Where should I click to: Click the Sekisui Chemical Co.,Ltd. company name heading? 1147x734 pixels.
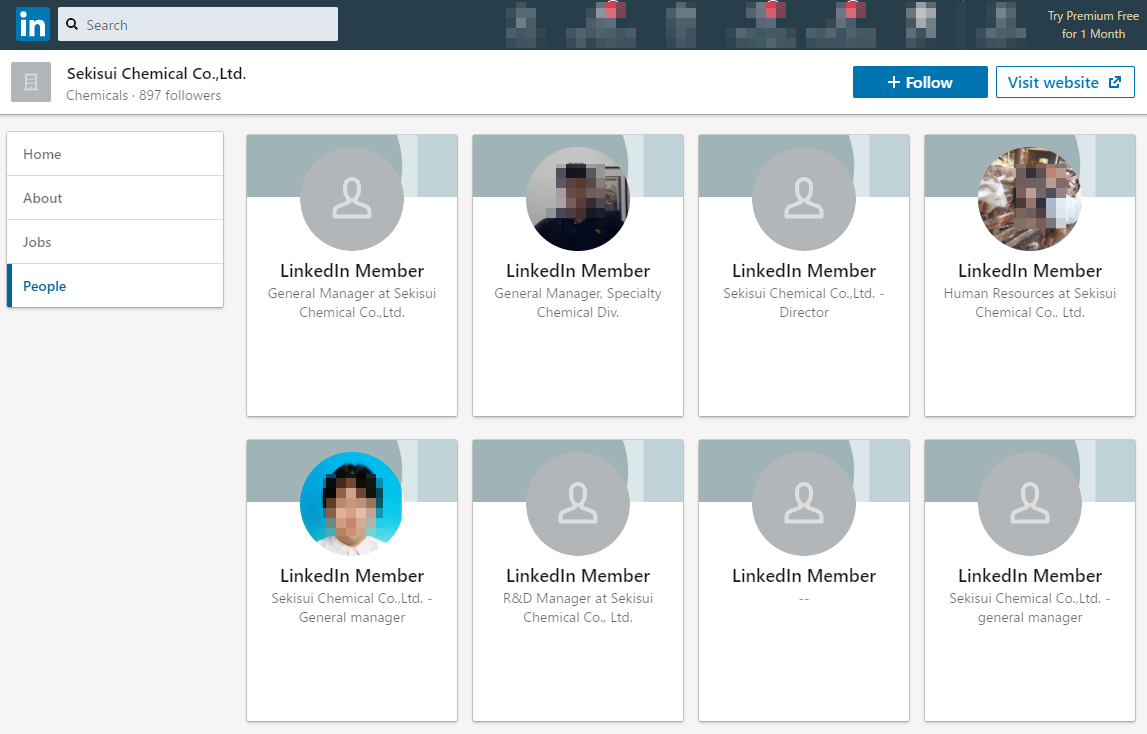[x=157, y=73]
